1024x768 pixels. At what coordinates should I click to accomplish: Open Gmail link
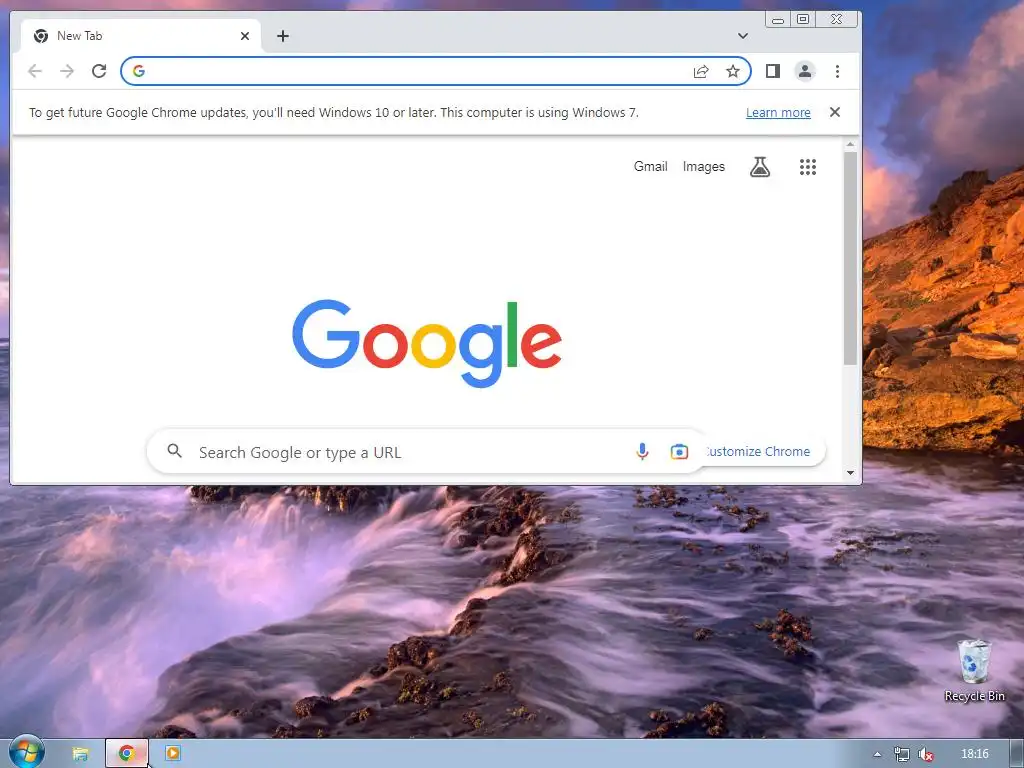pos(650,167)
